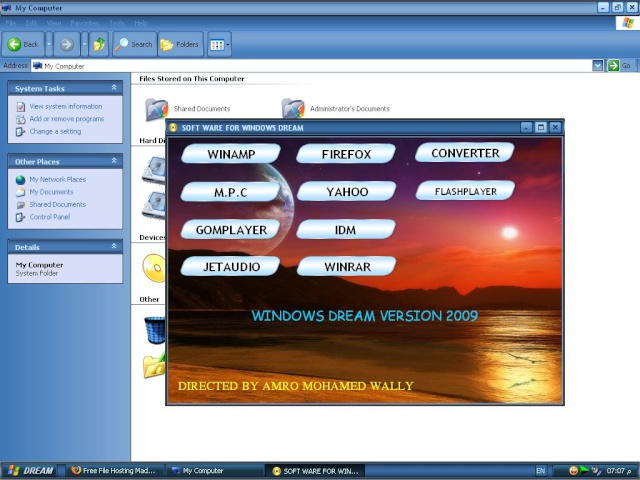Open the Views dropdown button
The image size is (640, 480).
[219, 44]
